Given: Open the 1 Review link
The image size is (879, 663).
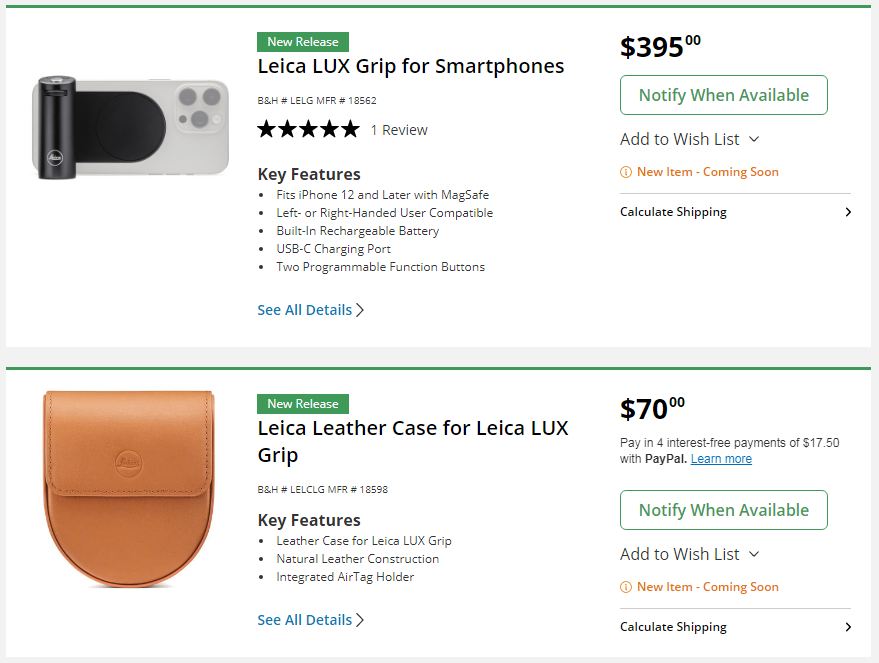Looking at the screenshot, I should (399, 130).
